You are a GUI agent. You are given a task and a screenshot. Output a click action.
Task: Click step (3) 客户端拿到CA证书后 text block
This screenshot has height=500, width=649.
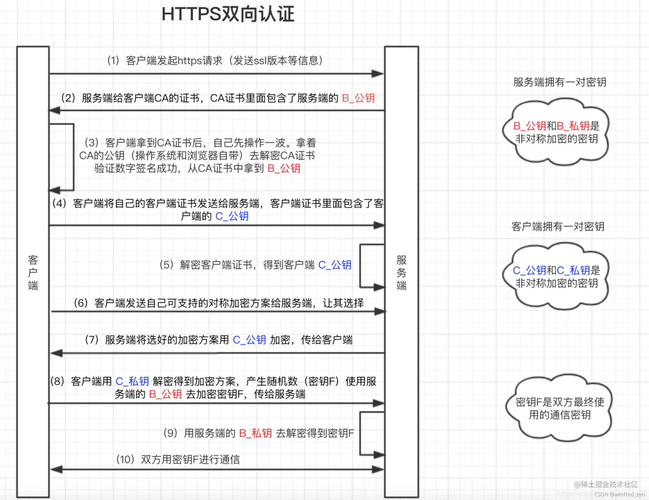(x=197, y=156)
